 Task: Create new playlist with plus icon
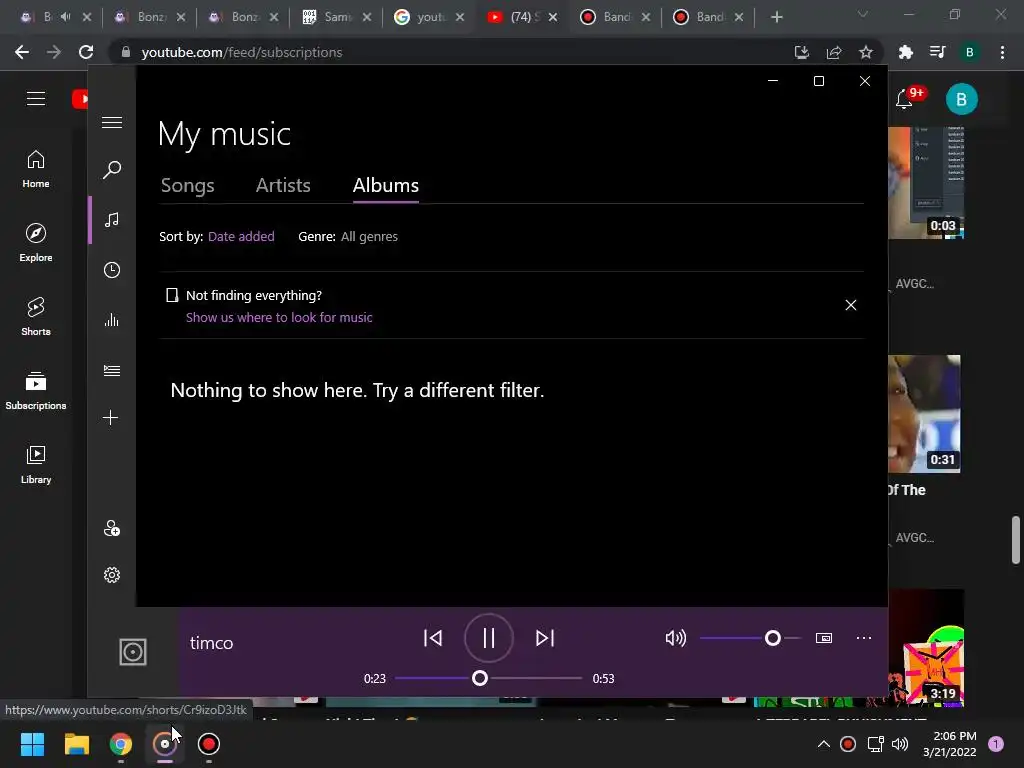[x=111, y=418]
